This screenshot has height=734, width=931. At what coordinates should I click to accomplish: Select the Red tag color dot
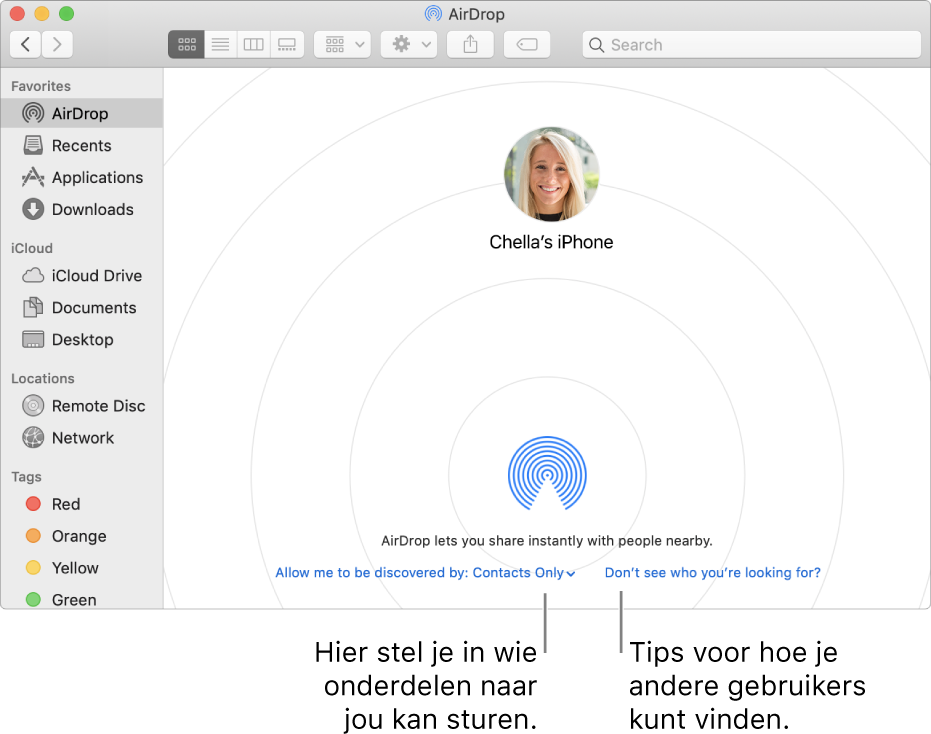(x=33, y=504)
